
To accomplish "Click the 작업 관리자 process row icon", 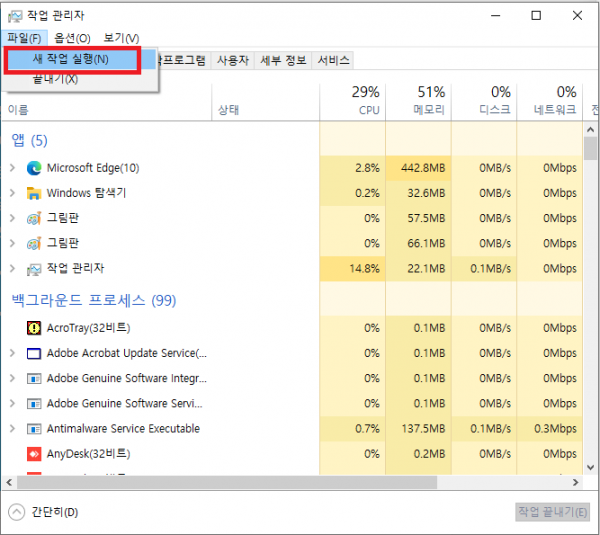I will coord(34,269).
